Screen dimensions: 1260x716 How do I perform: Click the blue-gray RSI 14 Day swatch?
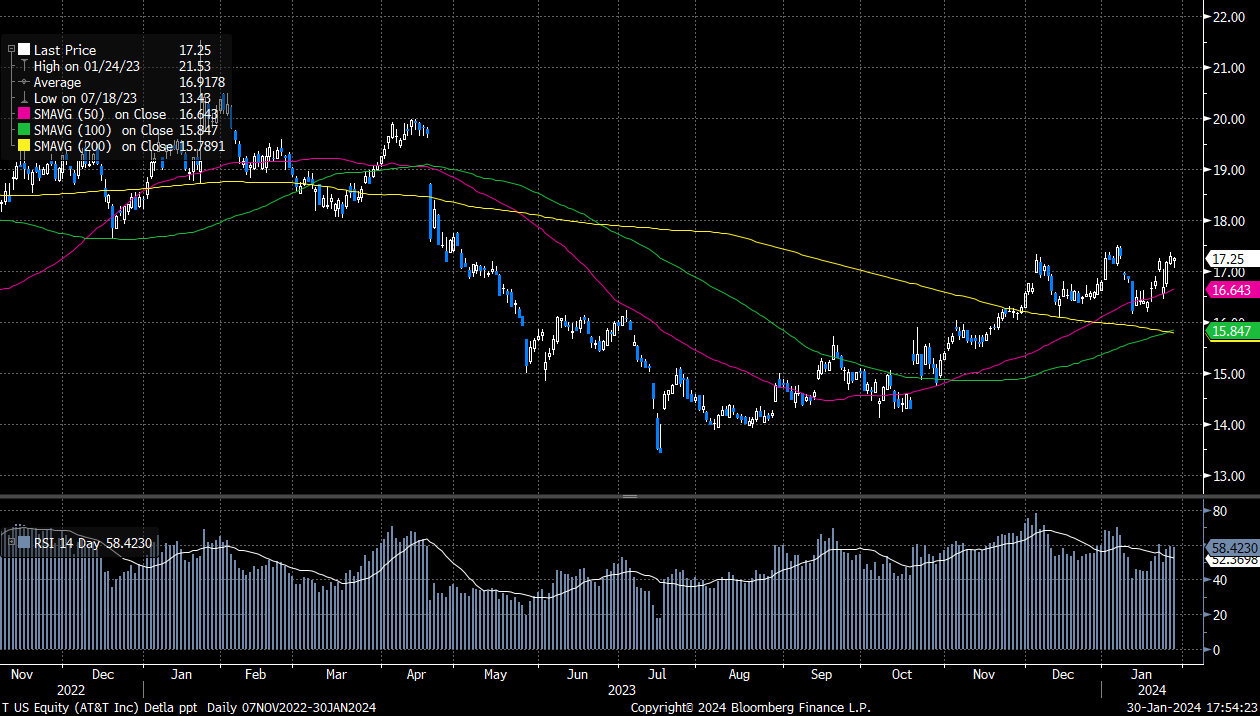tap(25, 544)
